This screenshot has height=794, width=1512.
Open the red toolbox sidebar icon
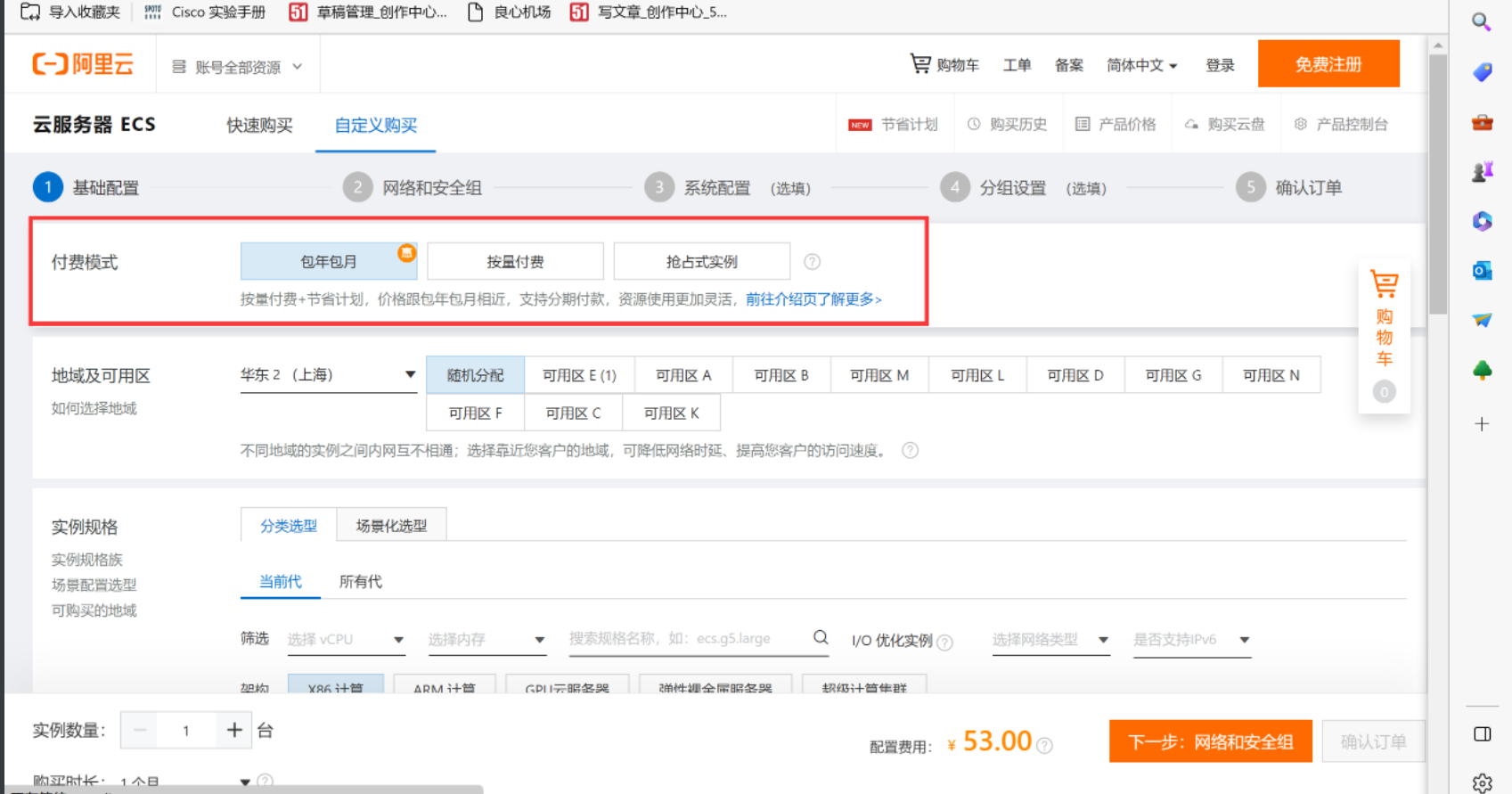point(1482,122)
